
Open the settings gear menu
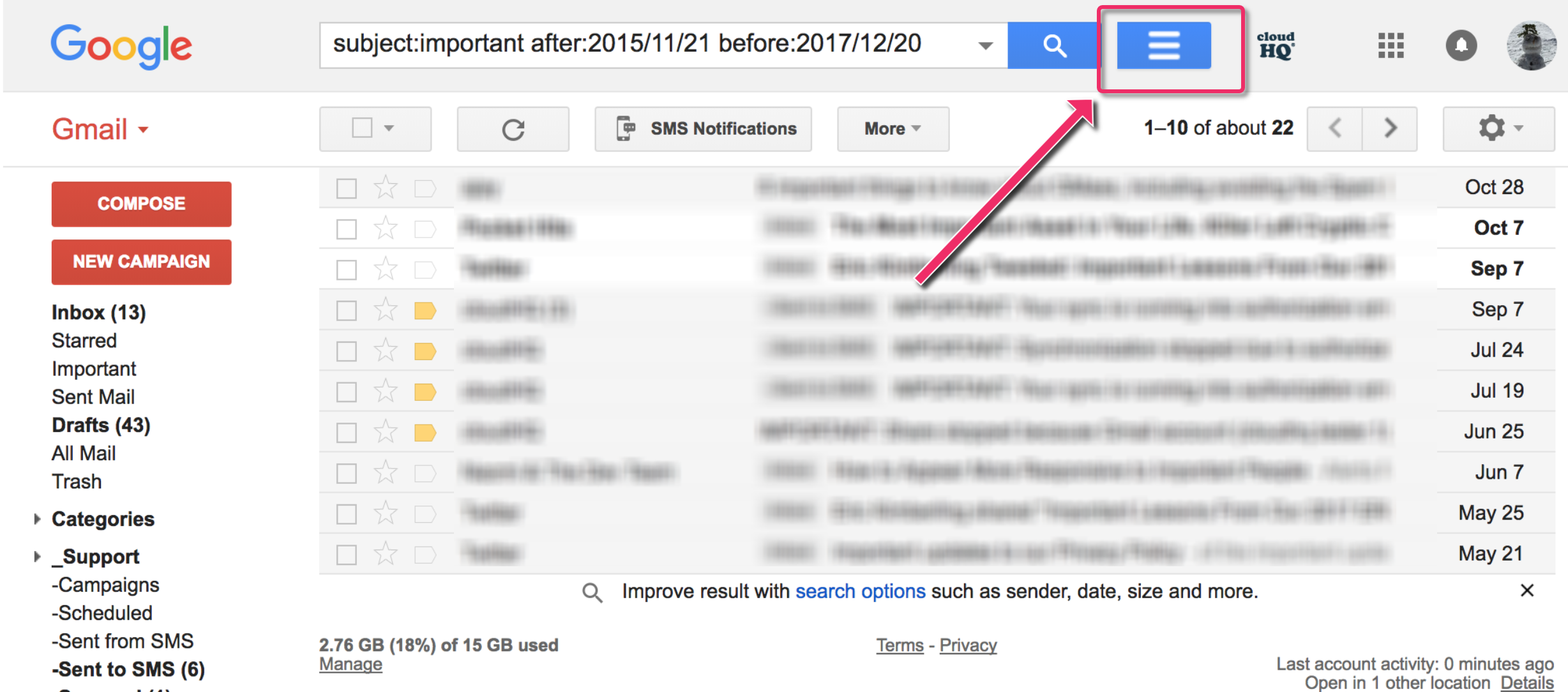(x=1498, y=128)
